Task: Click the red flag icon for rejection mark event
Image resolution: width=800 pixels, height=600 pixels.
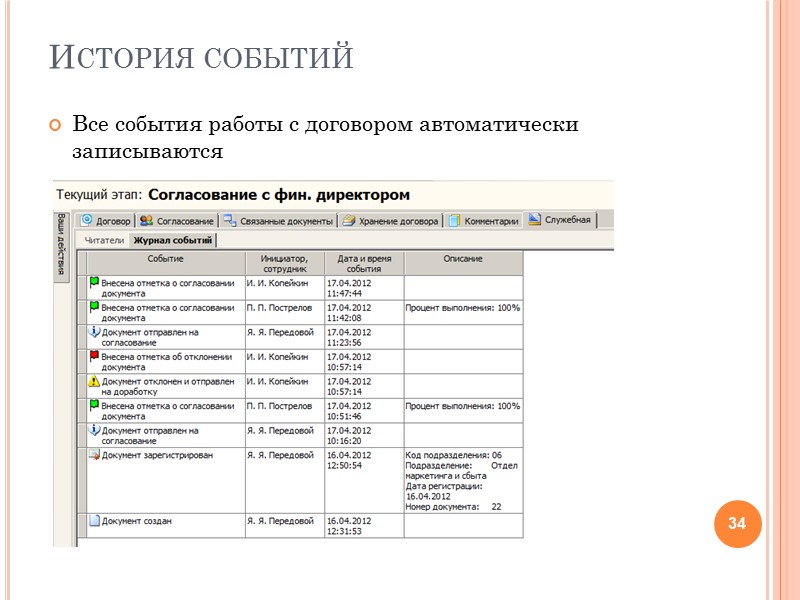Action: (94, 355)
